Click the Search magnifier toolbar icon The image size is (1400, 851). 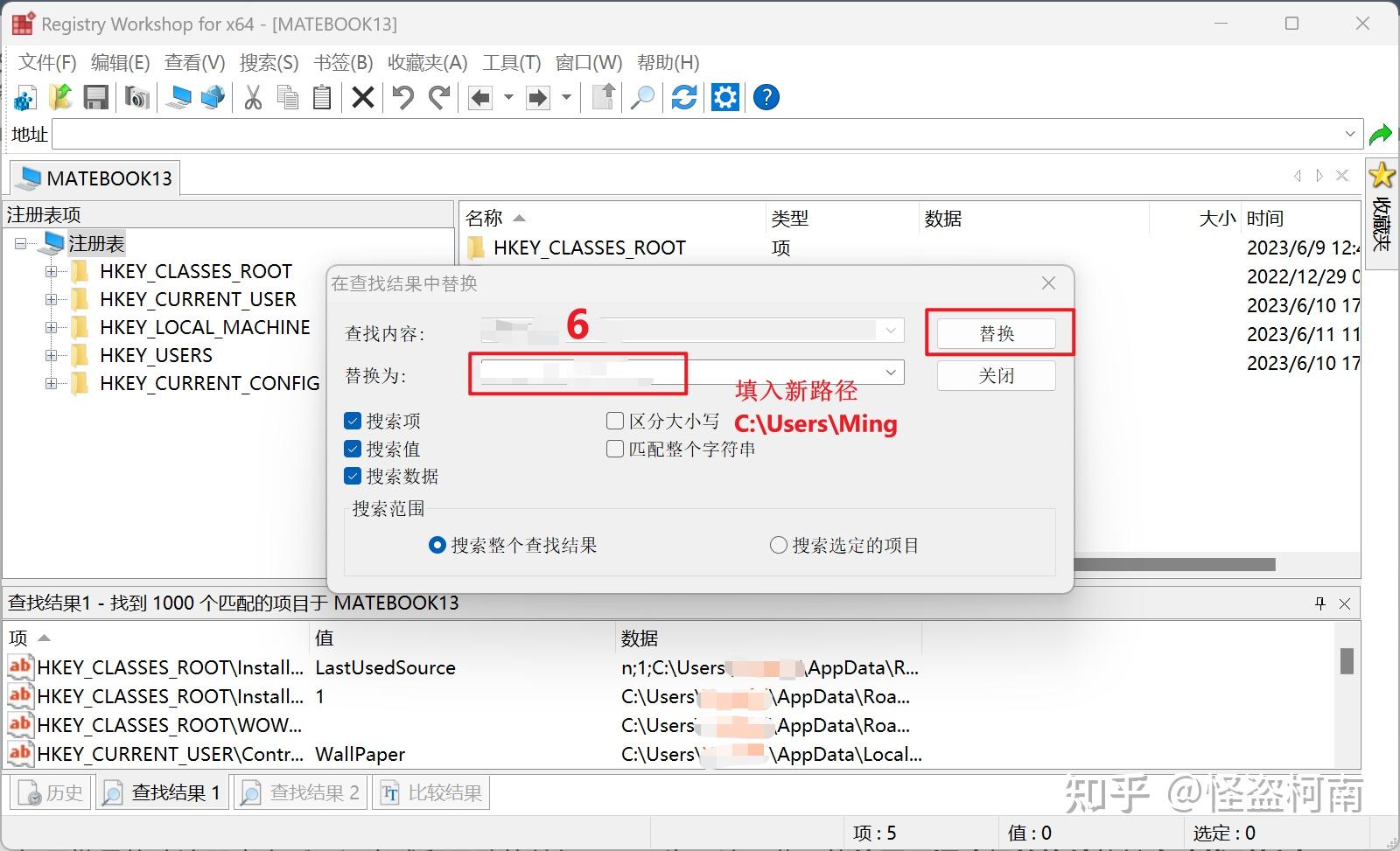[642, 97]
